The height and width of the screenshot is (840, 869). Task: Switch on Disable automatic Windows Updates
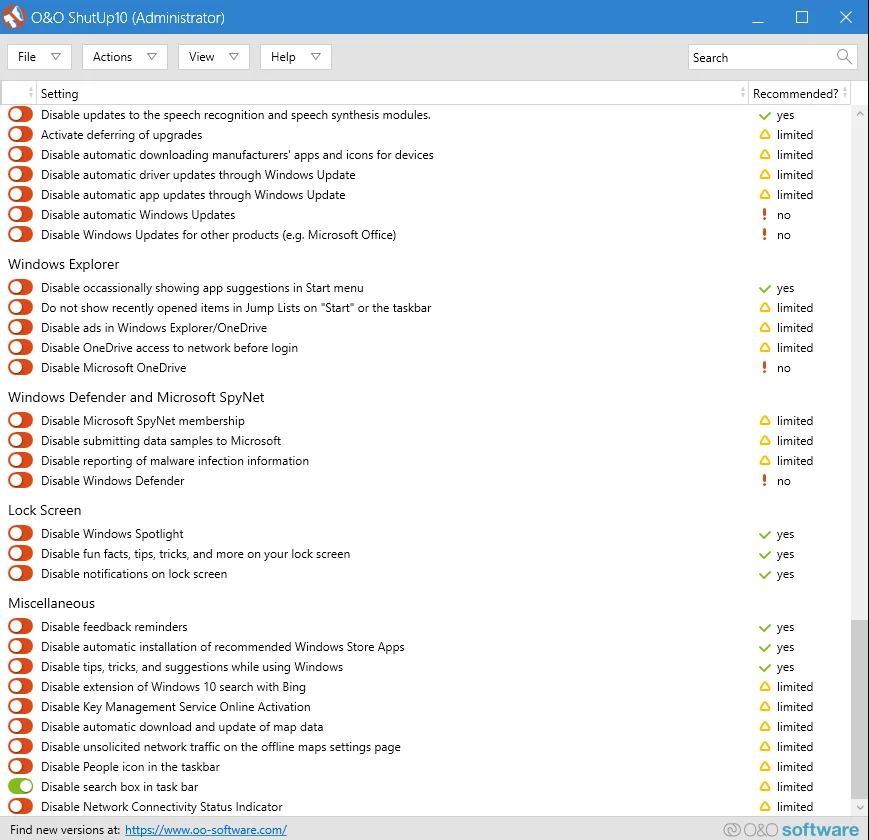21,214
